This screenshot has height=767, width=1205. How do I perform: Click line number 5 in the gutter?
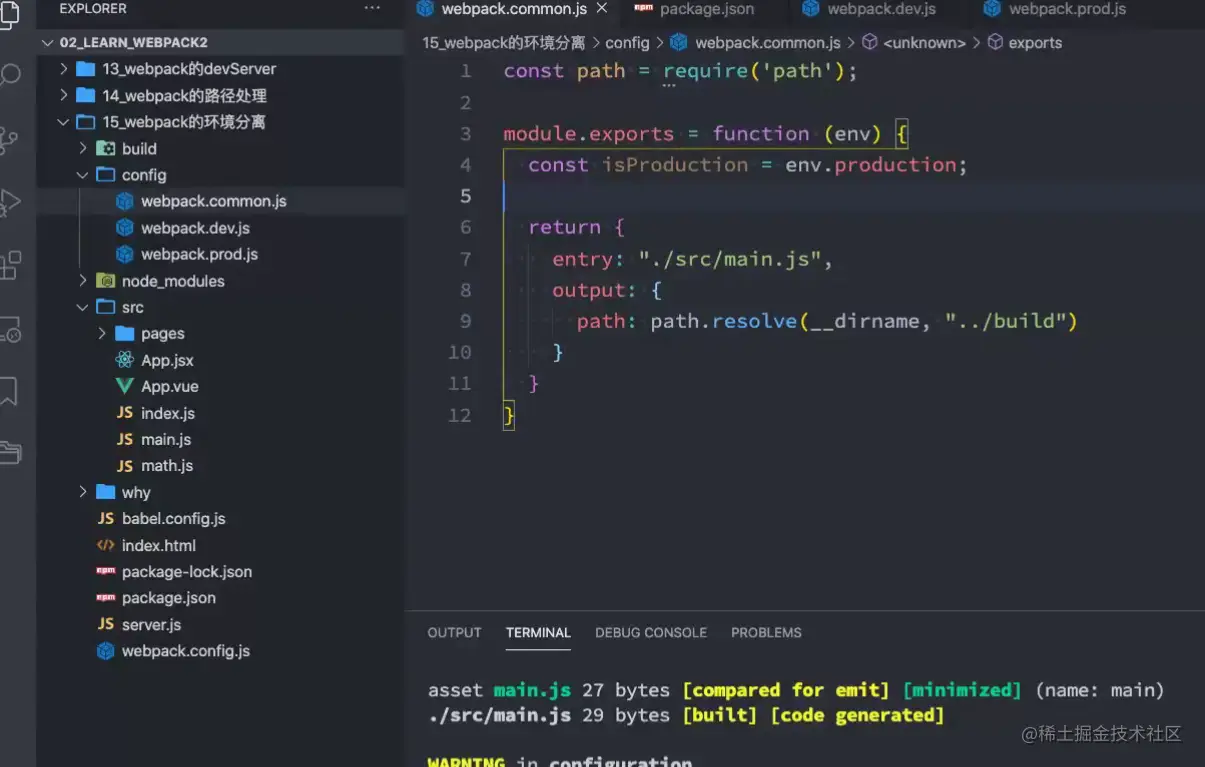[465, 196]
